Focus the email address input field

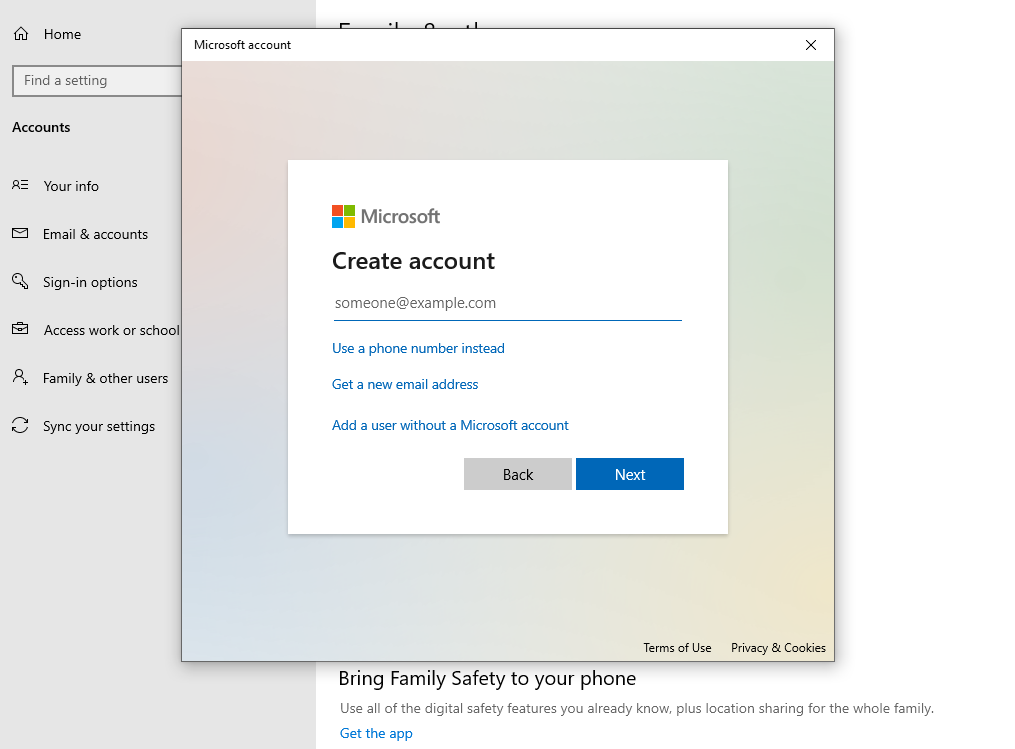point(508,303)
